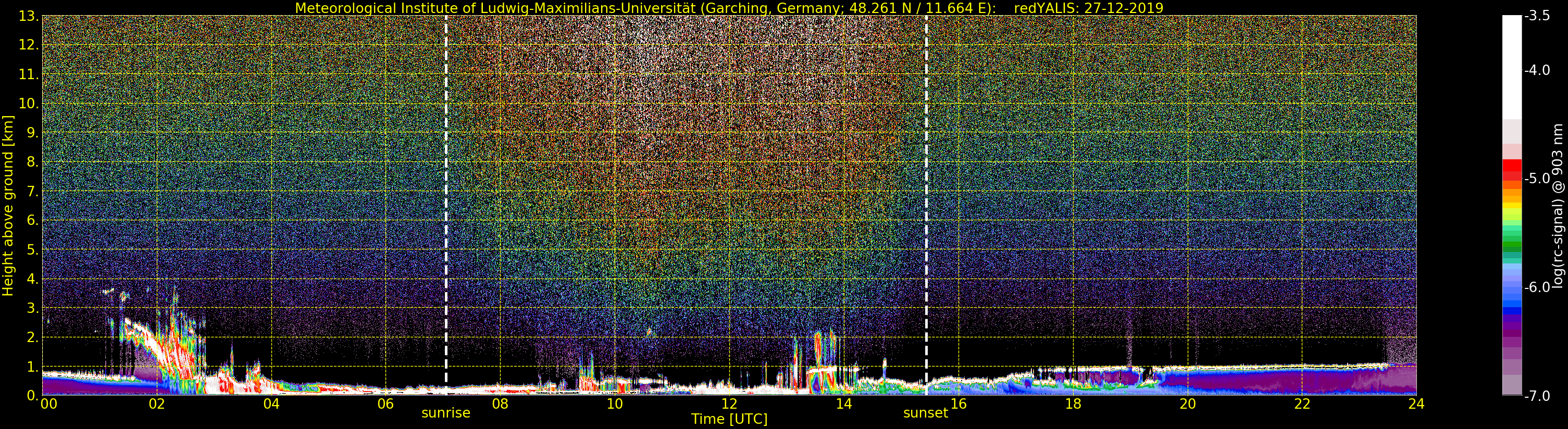This screenshot has width=1568, height=429.
Task: Click the '04' time axis tick label
Action: (271, 404)
